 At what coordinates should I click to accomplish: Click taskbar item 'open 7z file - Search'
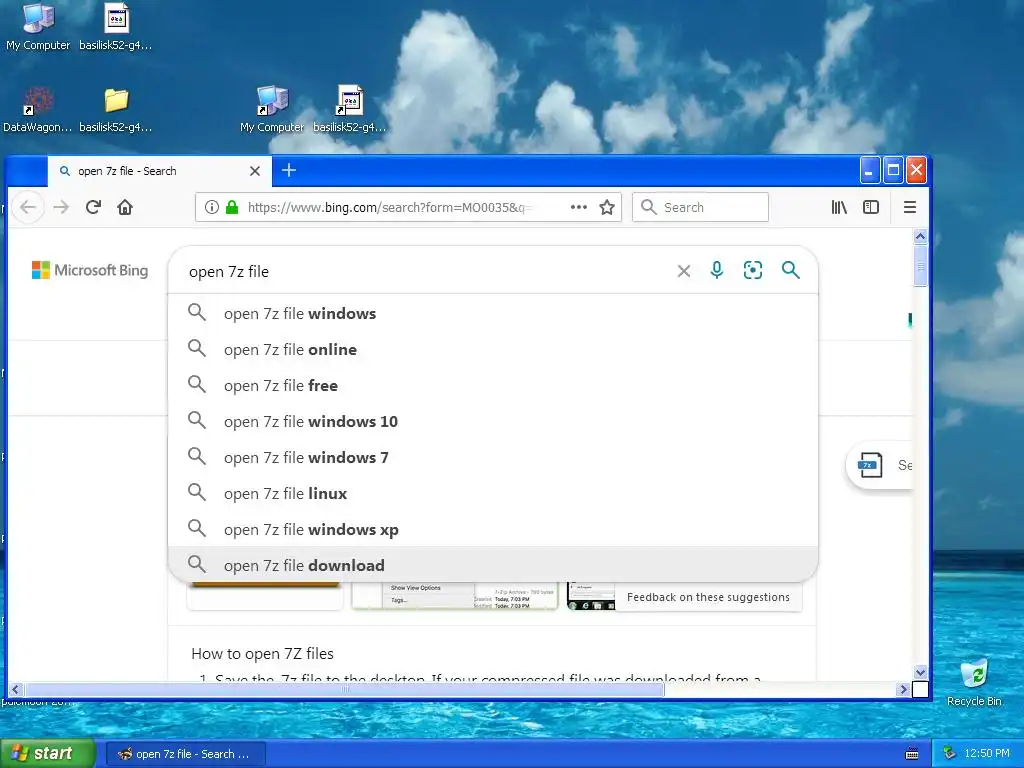click(x=186, y=754)
